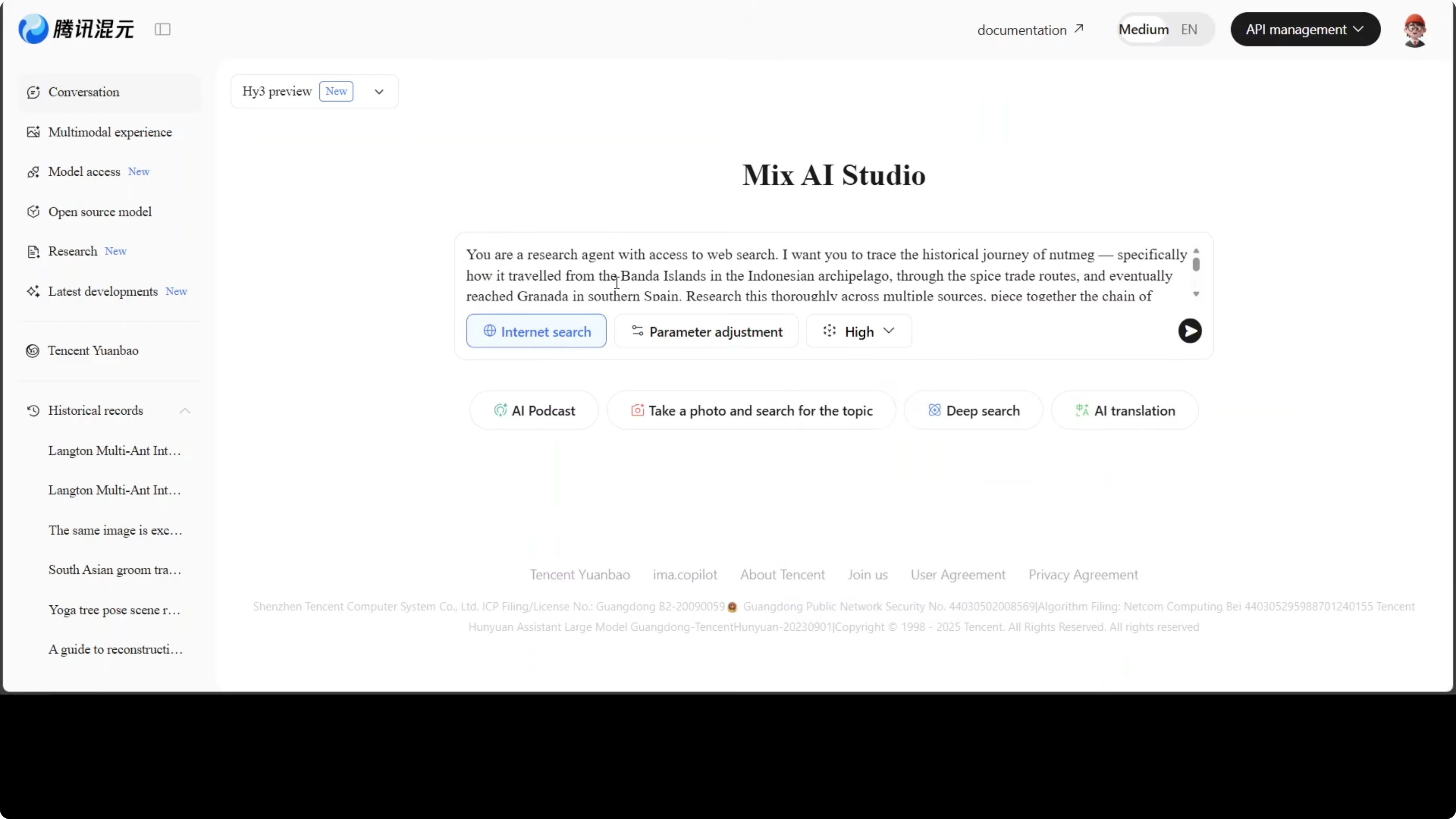This screenshot has height=819, width=1456.
Task: Open the user avatar profile
Action: [1415, 30]
